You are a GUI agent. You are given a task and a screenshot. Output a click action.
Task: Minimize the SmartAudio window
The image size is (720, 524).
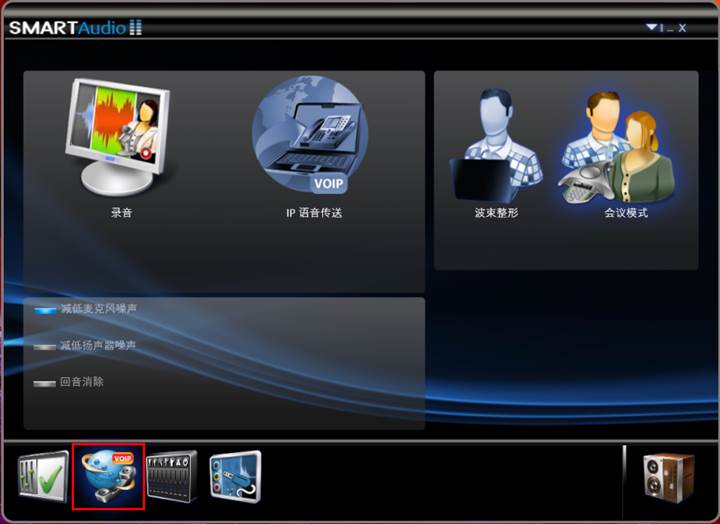(670, 29)
